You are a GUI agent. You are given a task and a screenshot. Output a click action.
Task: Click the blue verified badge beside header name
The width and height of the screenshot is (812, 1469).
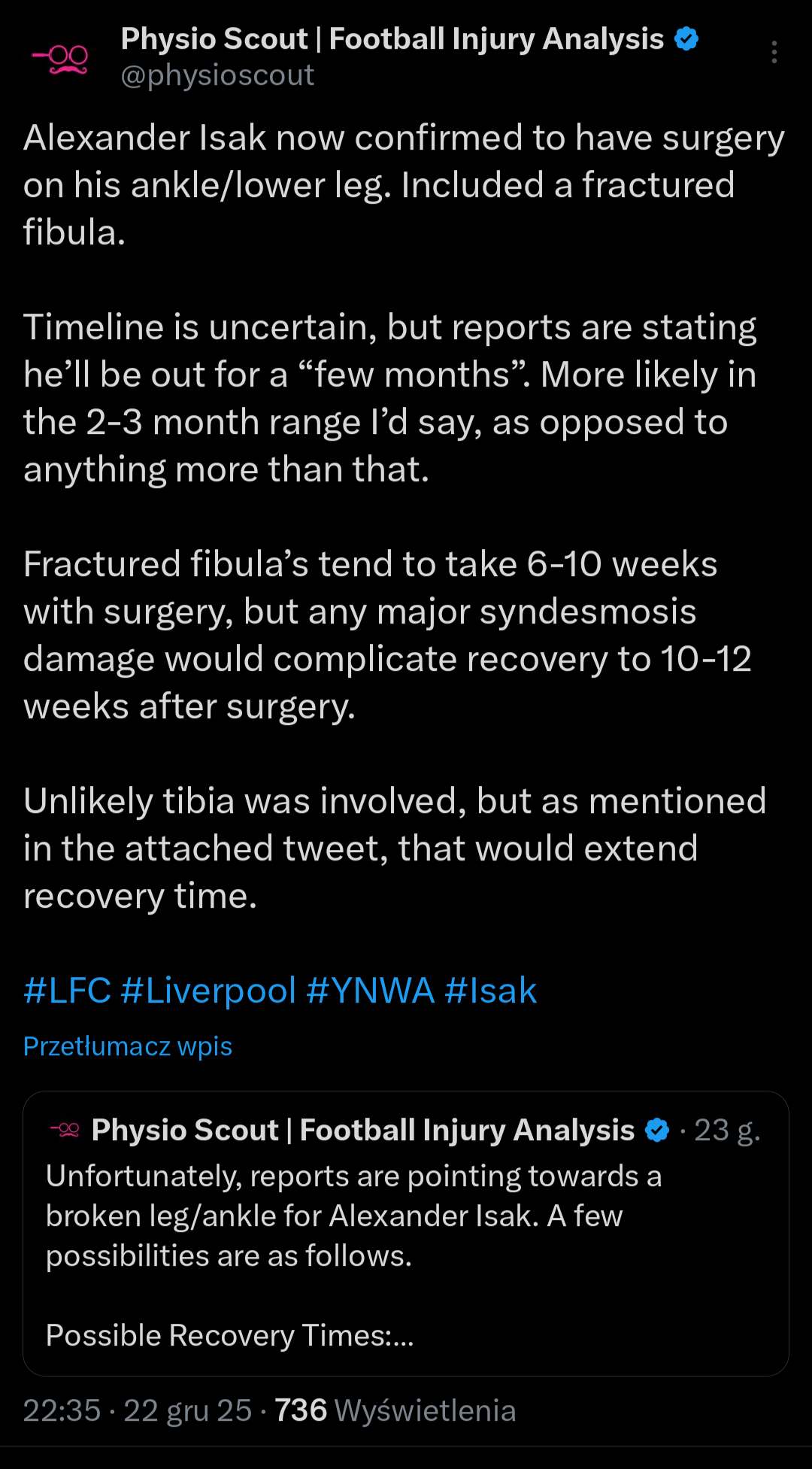686,38
